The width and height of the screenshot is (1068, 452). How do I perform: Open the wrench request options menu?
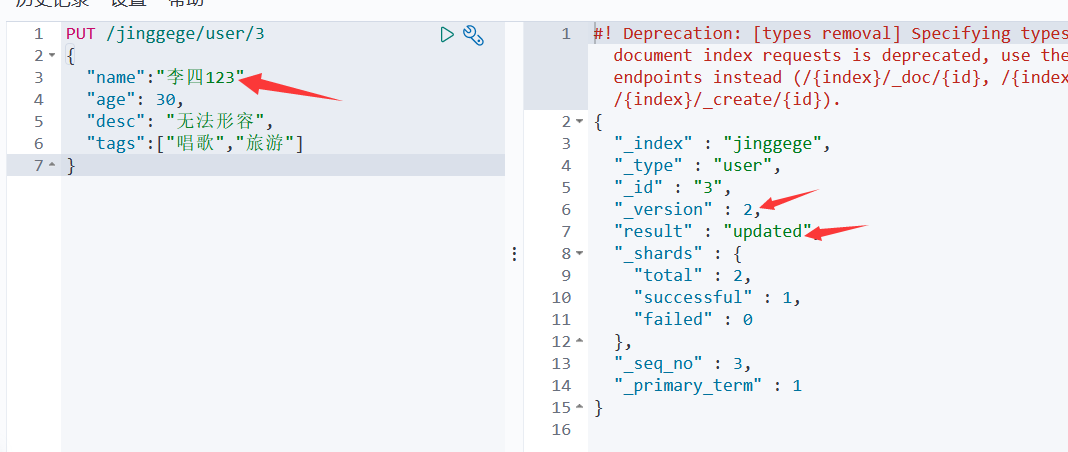[474, 36]
